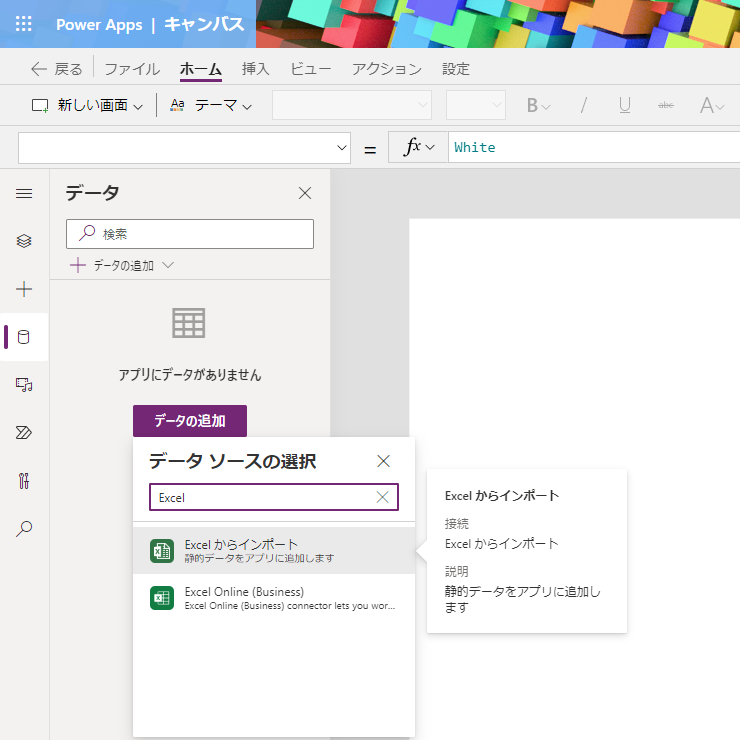Close the データ ソースの選択 popup
The width and height of the screenshot is (740, 740).
click(x=383, y=461)
